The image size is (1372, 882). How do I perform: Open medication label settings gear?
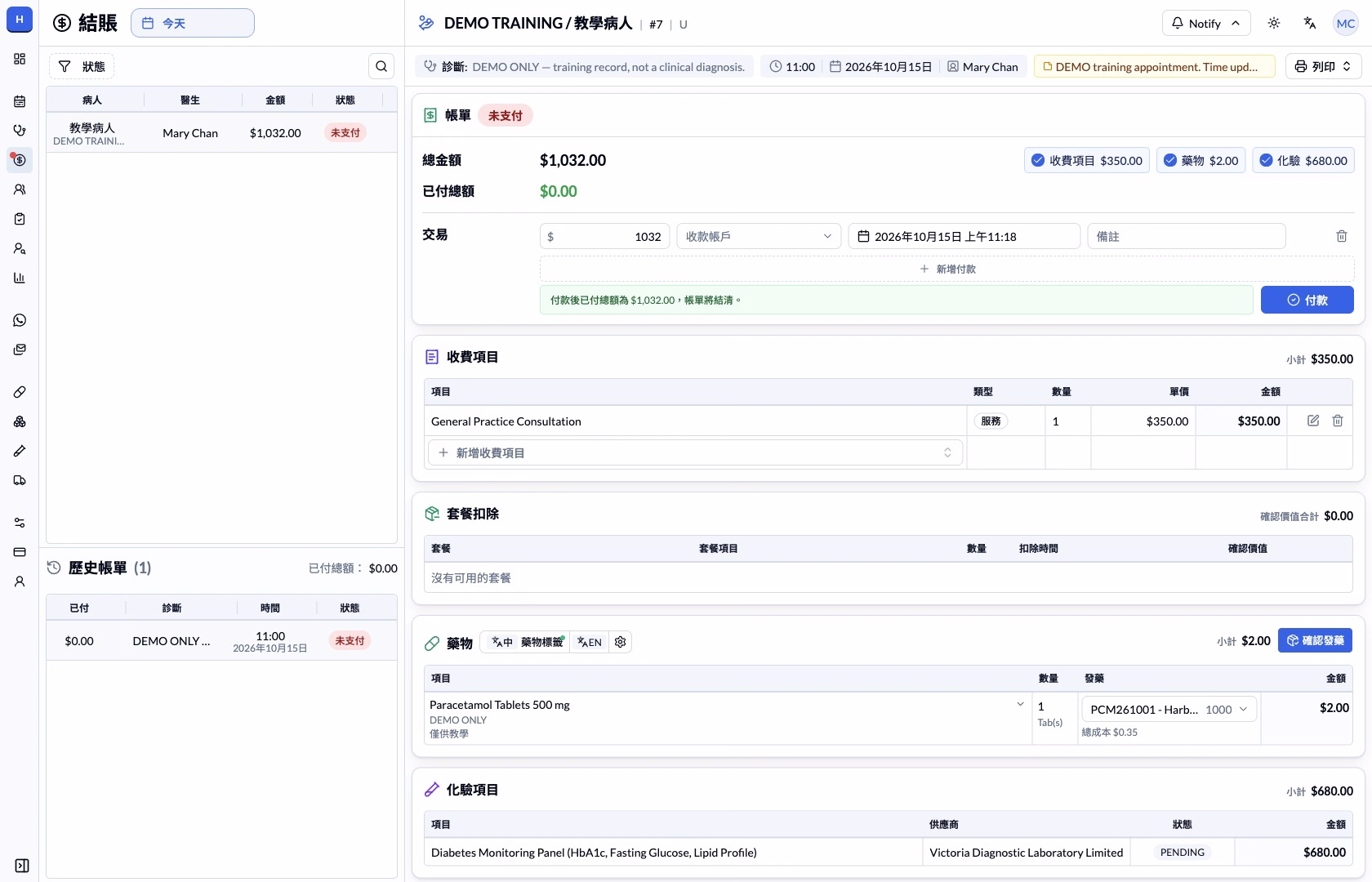tap(621, 642)
